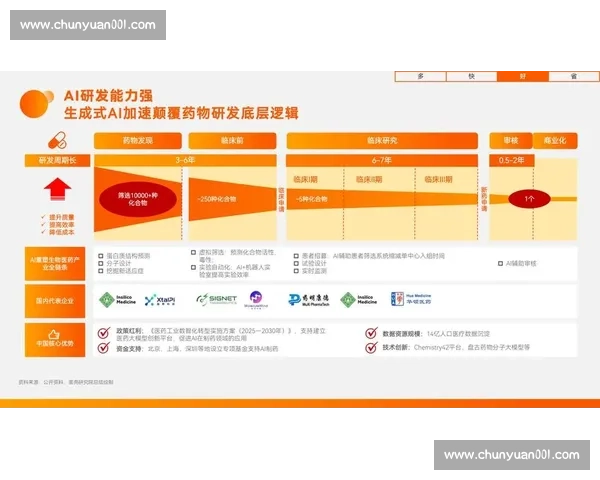Select the 药物发现 stage header
The image size is (600, 480).
click(138, 140)
